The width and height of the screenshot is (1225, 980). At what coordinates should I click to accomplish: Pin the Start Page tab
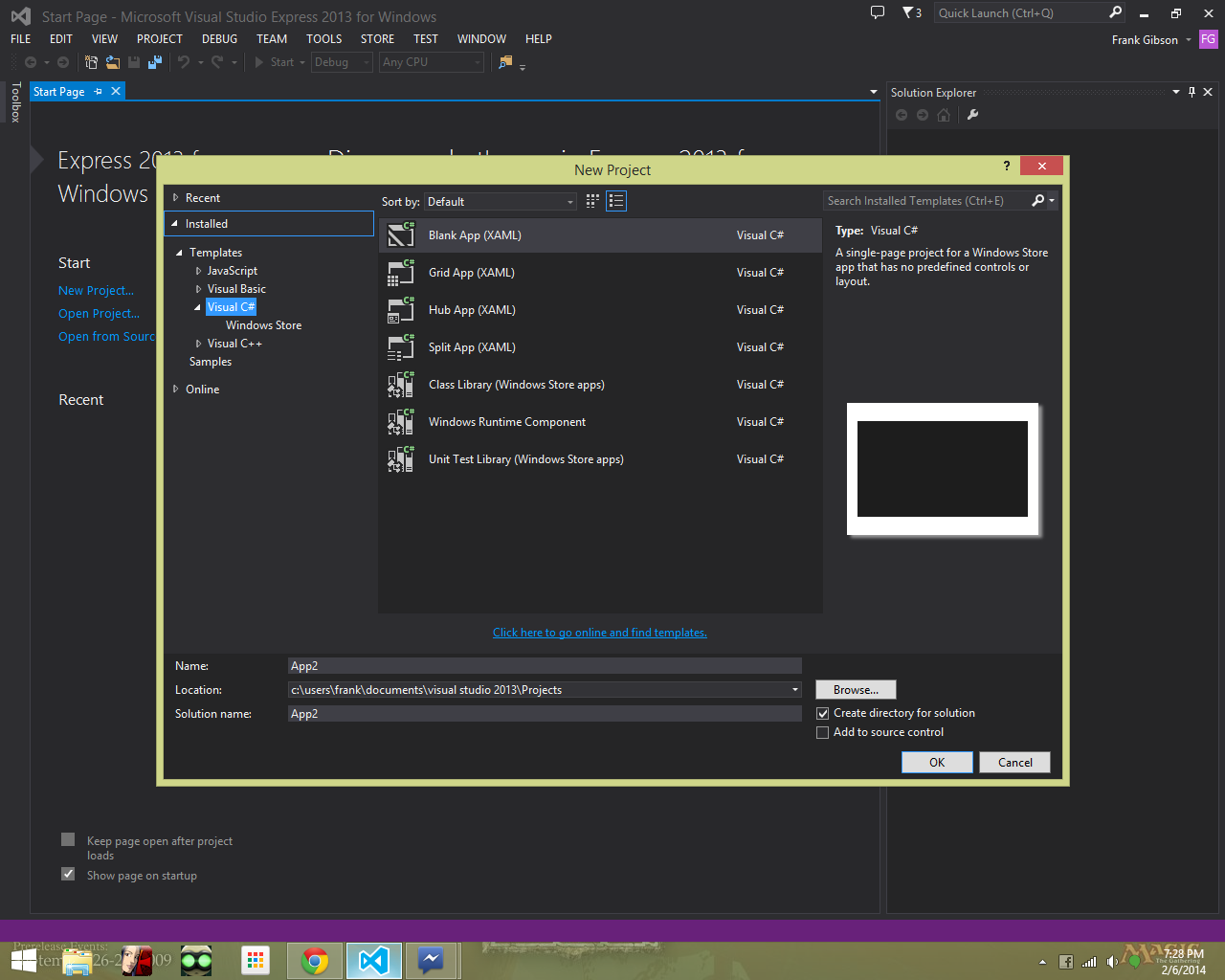[98, 92]
